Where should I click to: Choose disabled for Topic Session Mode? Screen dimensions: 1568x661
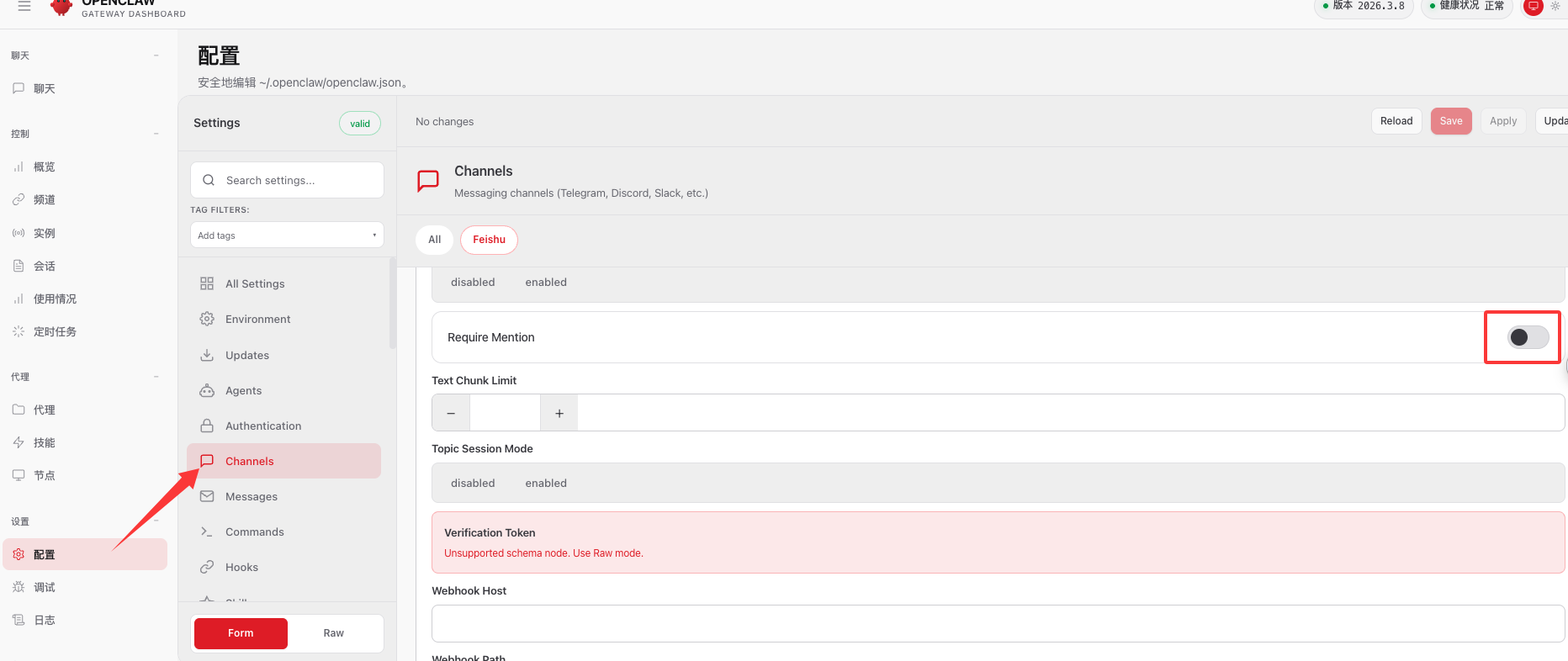(x=473, y=483)
